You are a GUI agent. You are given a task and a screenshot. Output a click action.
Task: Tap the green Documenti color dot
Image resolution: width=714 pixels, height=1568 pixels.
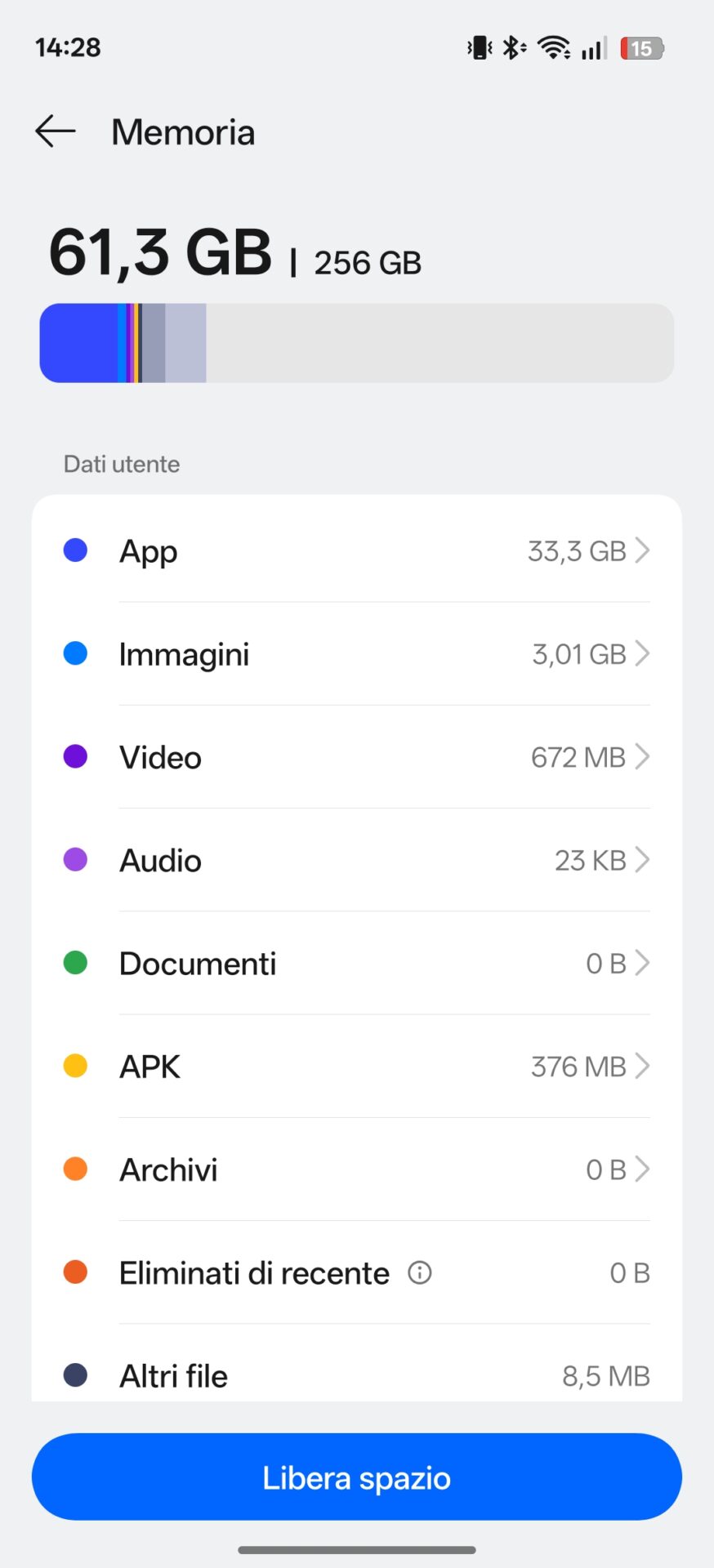[x=75, y=964]
